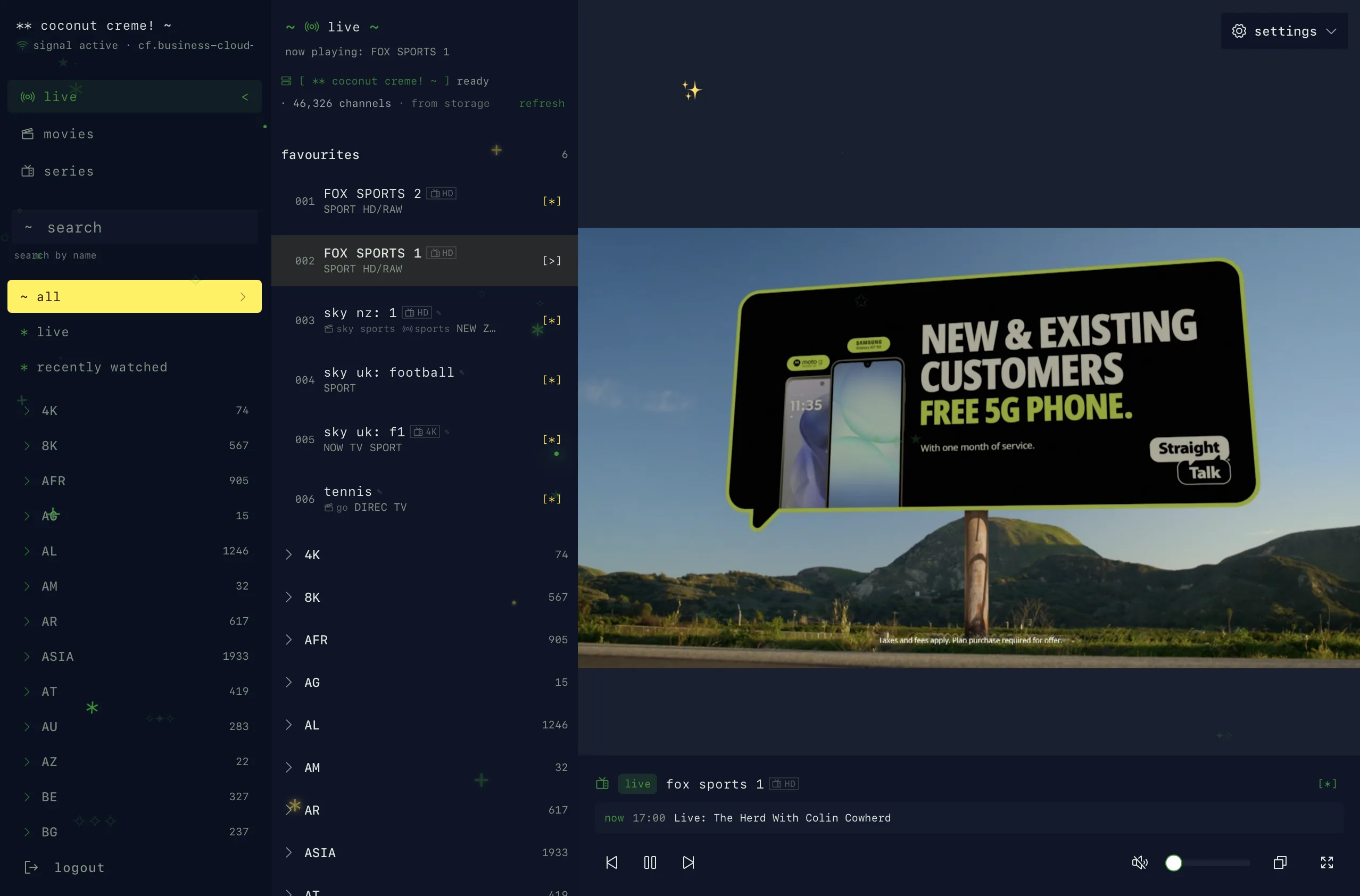Open the AT category in sidebar
This screenshot has height=896, width=1360.
pyautogui.click(x=134, y=692)
